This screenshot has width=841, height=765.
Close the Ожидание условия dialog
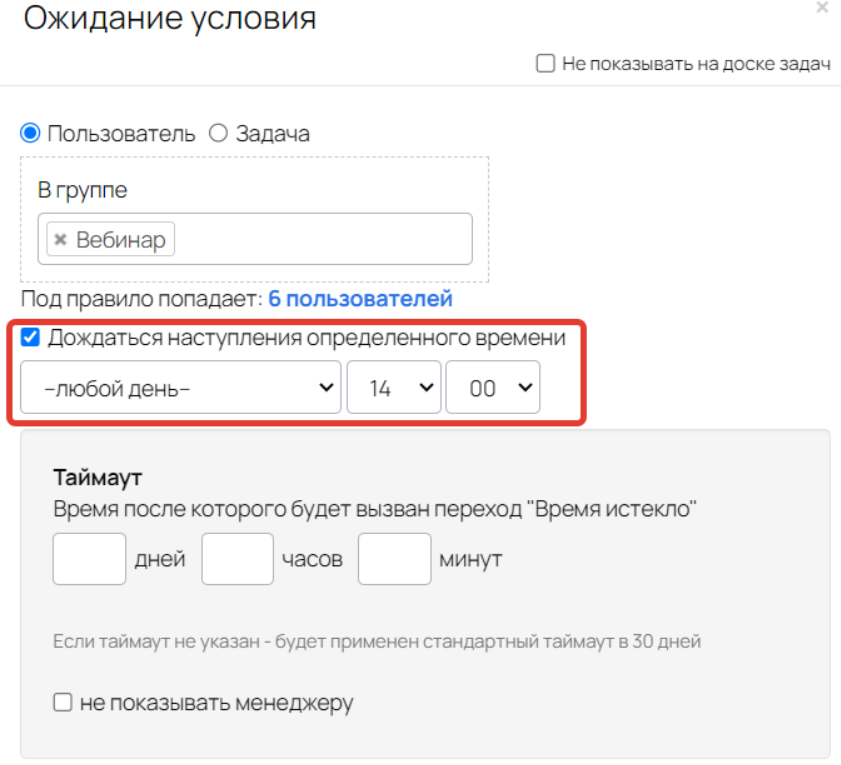(822, 8)
